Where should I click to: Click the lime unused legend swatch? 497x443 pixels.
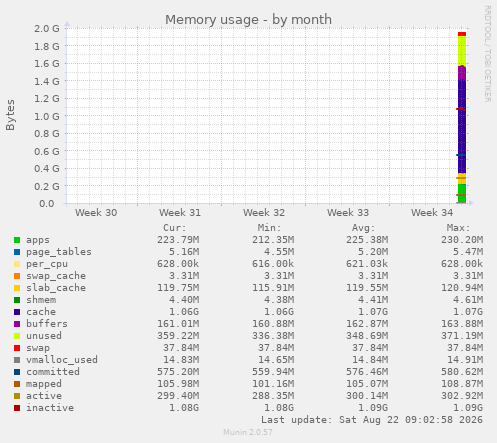click(17, 336)
